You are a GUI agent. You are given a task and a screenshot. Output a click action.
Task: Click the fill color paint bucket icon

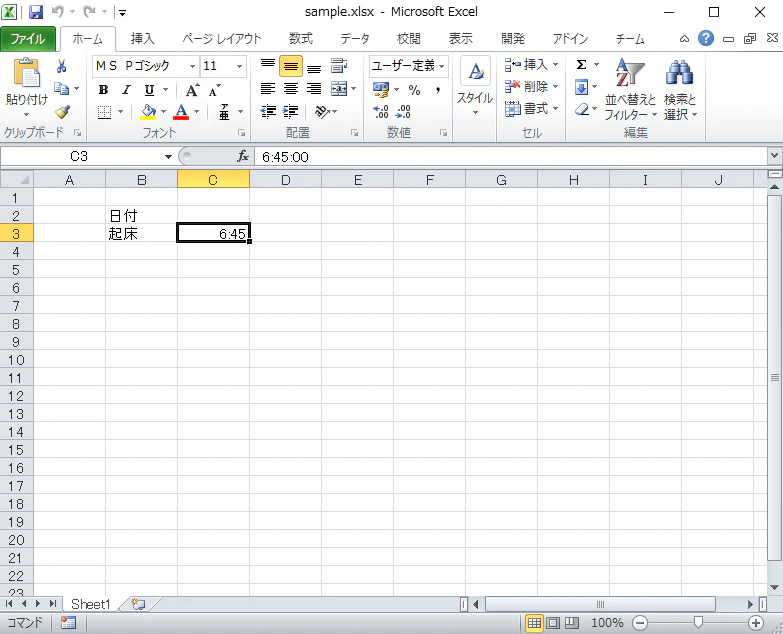click(x=148, y=112)
